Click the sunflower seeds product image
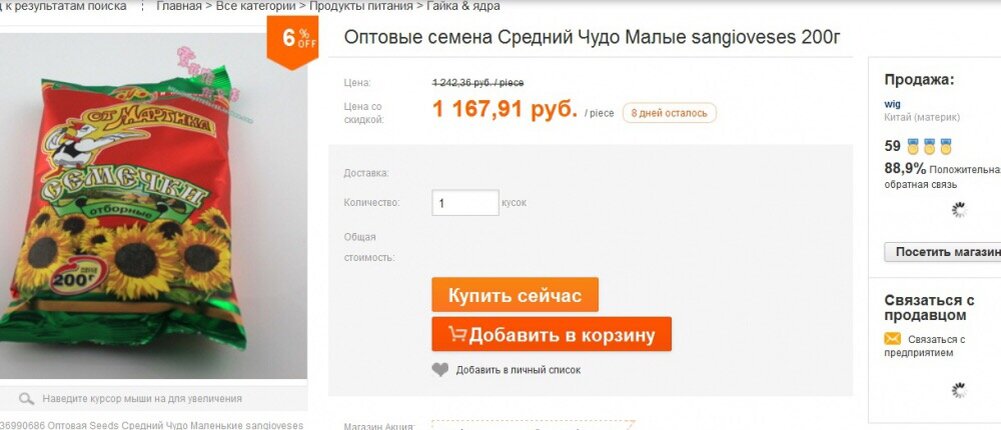Screen dimensions: 1001x430 153,204
